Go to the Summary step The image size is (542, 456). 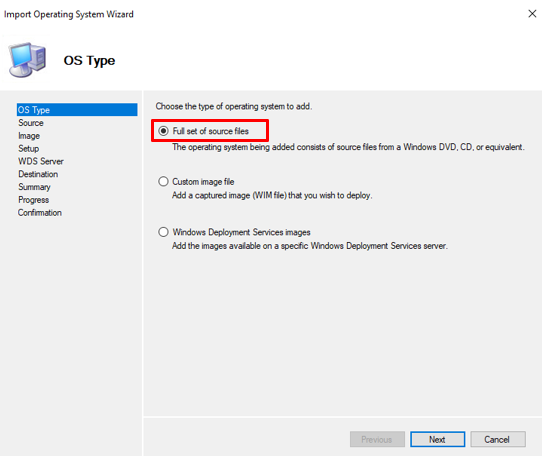pos(34,187)
